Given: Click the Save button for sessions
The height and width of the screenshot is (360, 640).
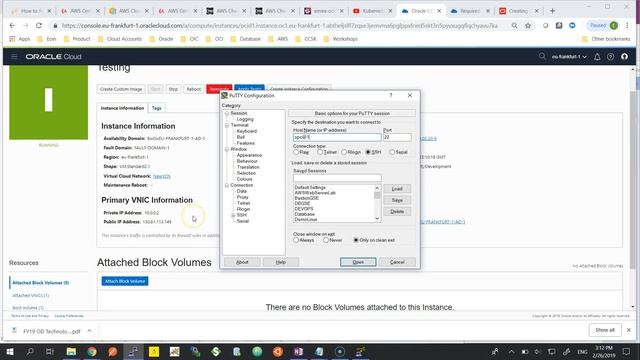Looking at the screenshot, I should click(397, 200).
